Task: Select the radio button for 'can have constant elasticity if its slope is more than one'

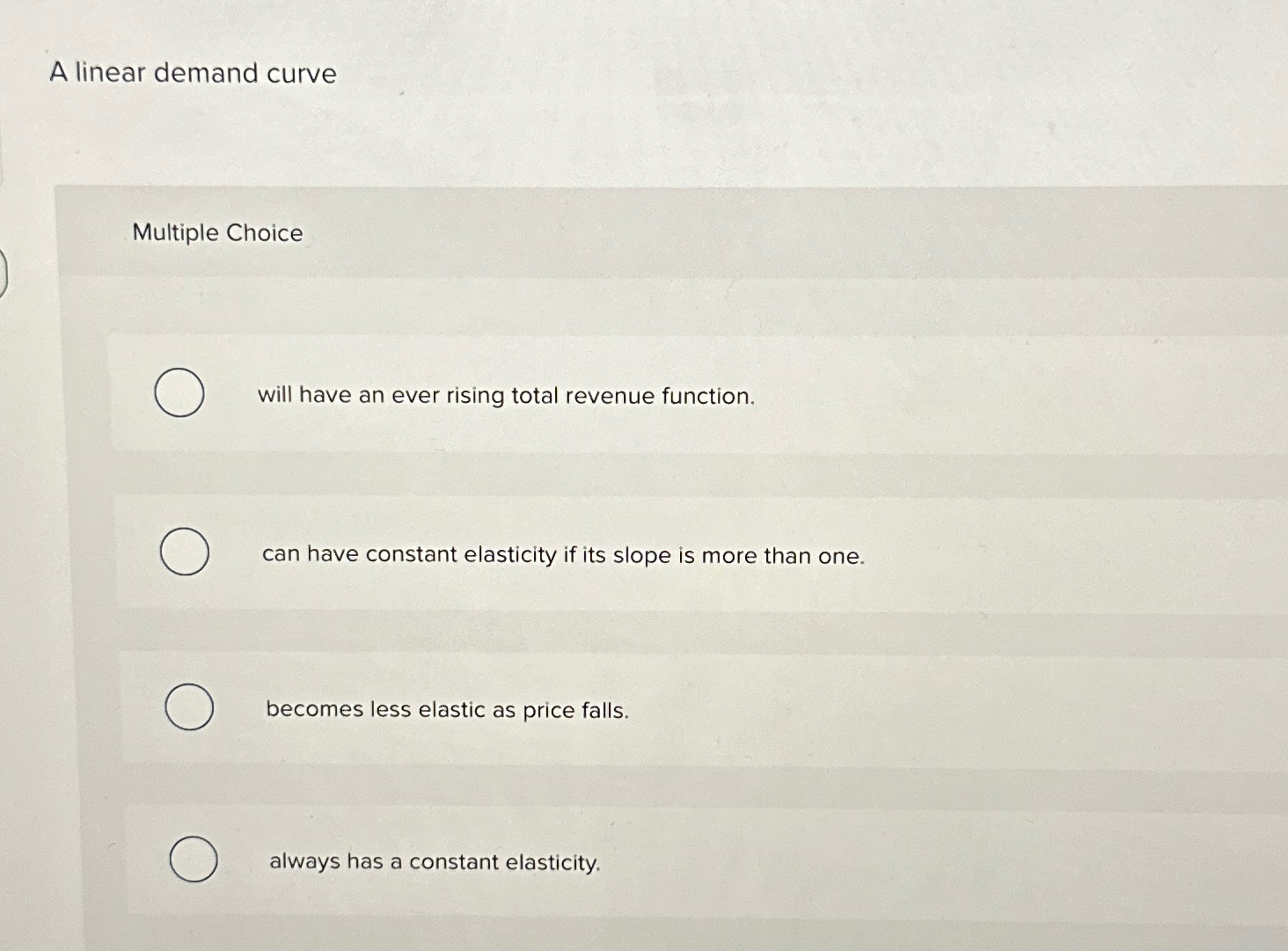Action: point(185,552)
